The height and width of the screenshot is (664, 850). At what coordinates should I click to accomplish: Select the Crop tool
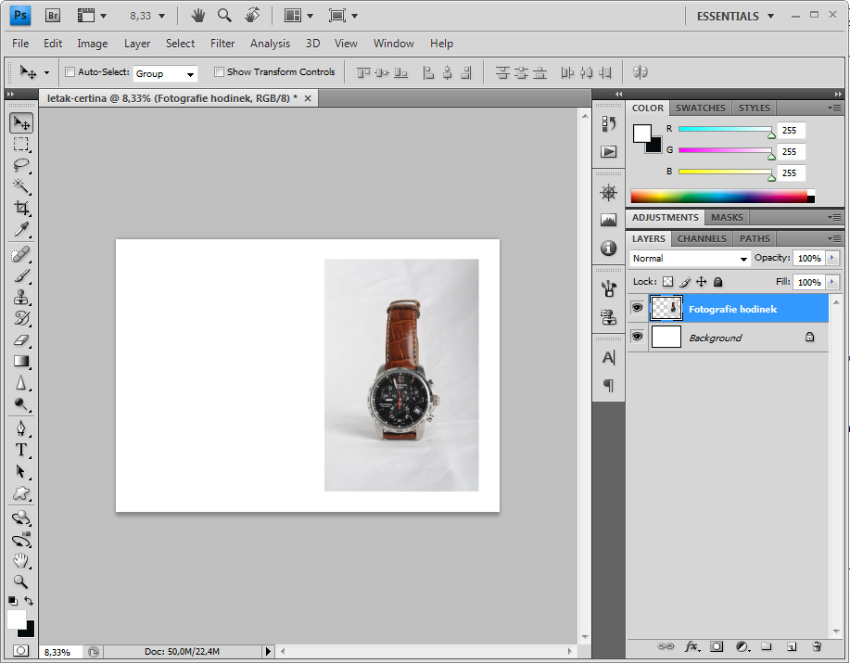(x=21, y=208)
